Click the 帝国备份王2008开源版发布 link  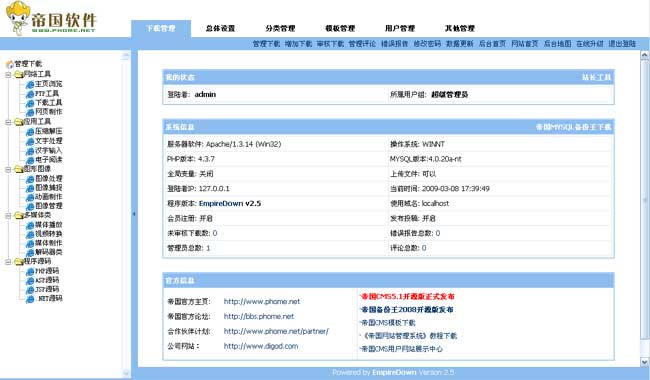(x=407, y=310)
